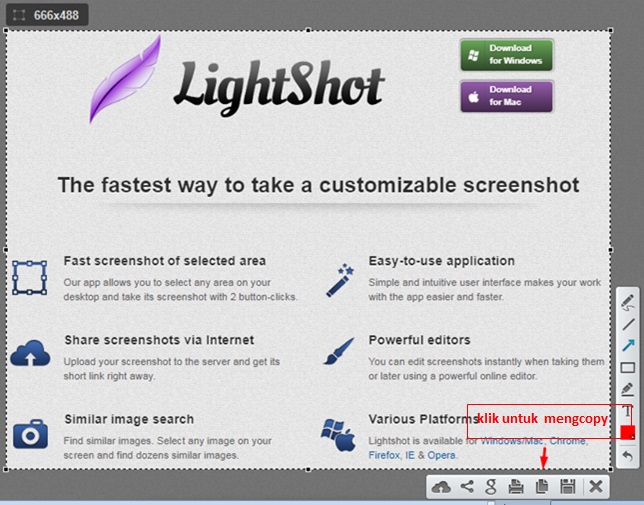Click 'Fast screenshot of selected area' heading
The width and height of the screenshot is (644, 505).
click(x=165, y=261)
